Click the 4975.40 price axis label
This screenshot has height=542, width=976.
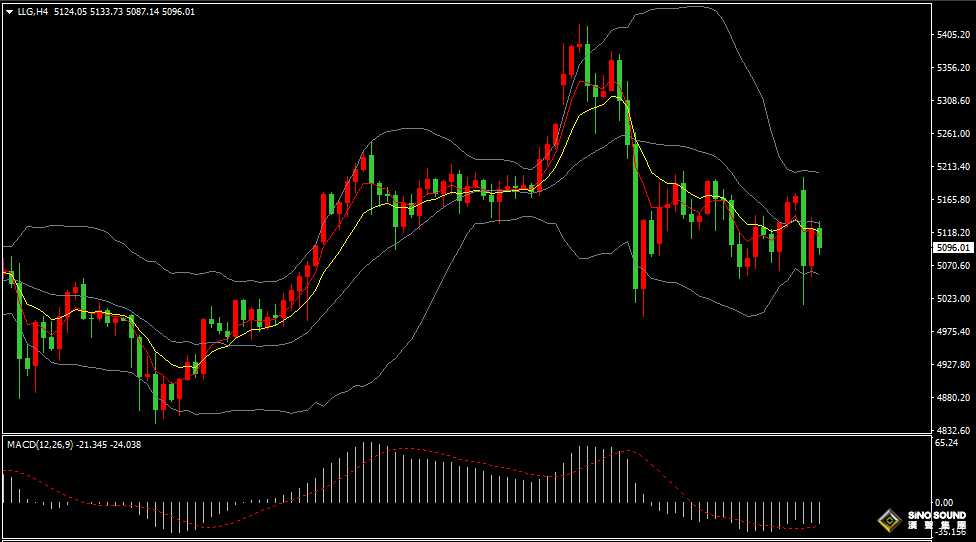click(953, 331)
